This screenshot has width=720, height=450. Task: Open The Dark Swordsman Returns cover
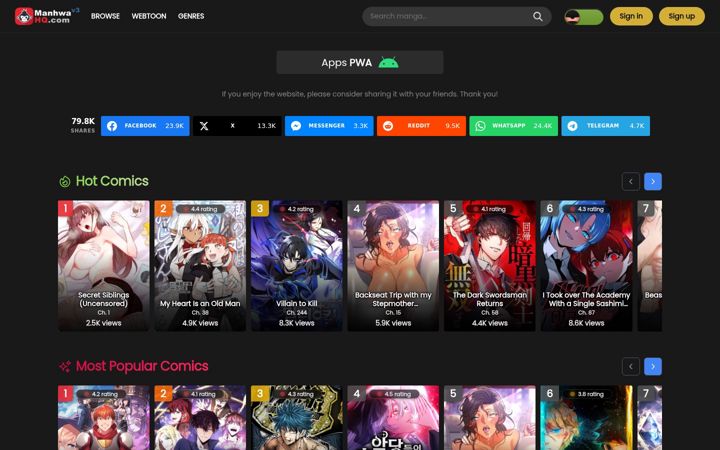coord(489,265)
